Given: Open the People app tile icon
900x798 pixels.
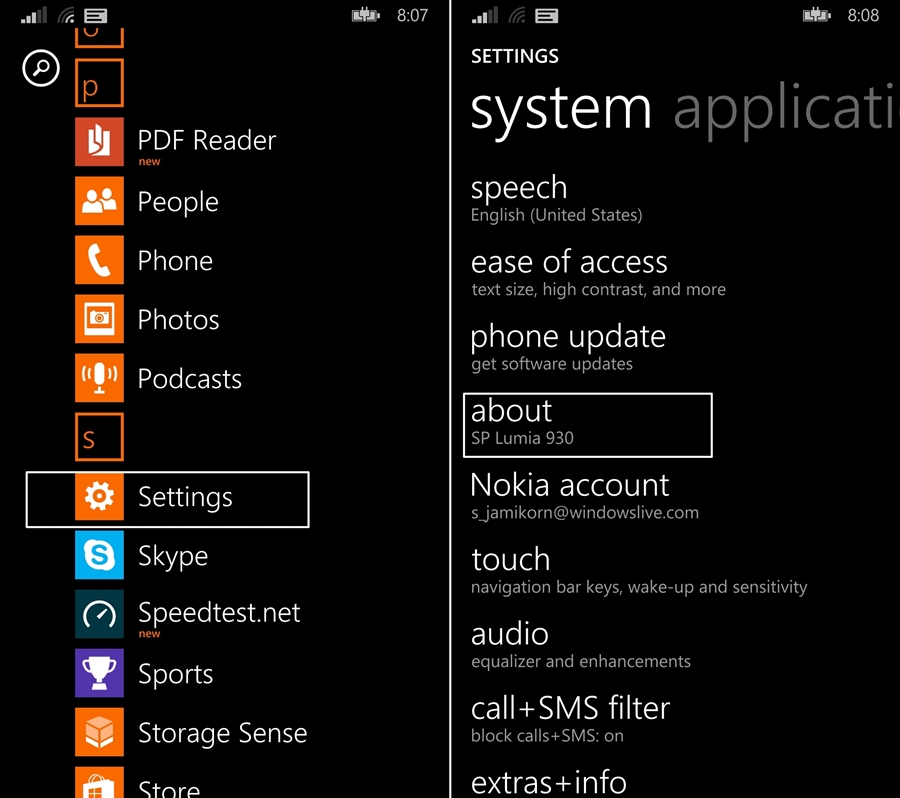Looking at the screenshot, I should coord(99,201).
